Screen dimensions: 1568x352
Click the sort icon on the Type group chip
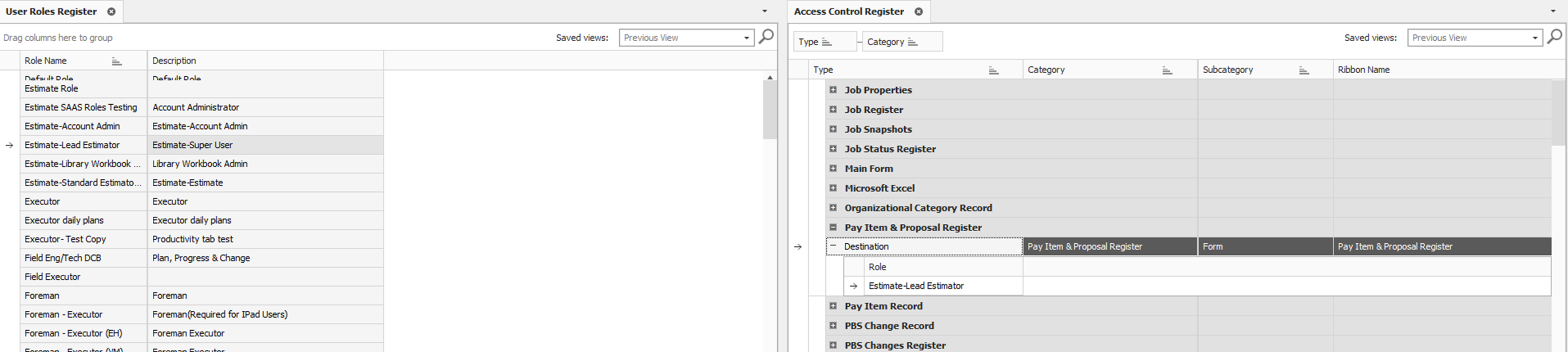click(827, 42)
